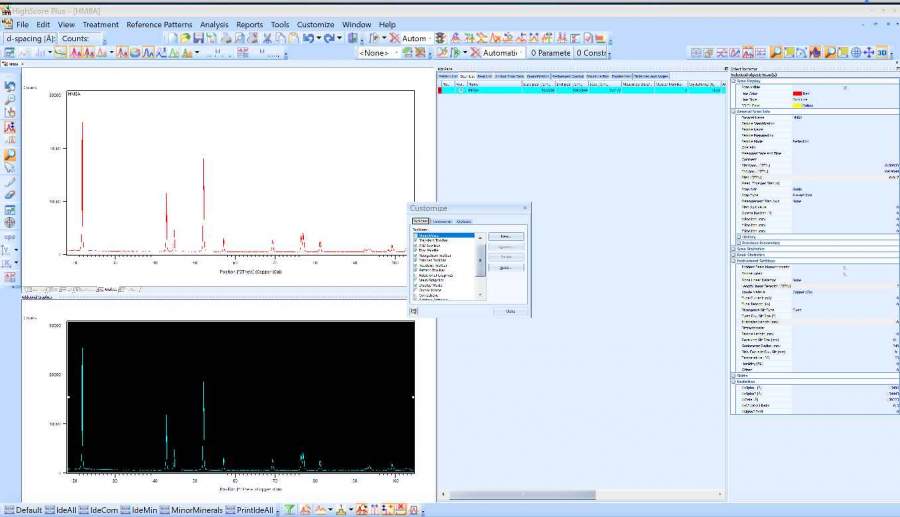Click the Redo icon in the toolbar

point(330,38)
